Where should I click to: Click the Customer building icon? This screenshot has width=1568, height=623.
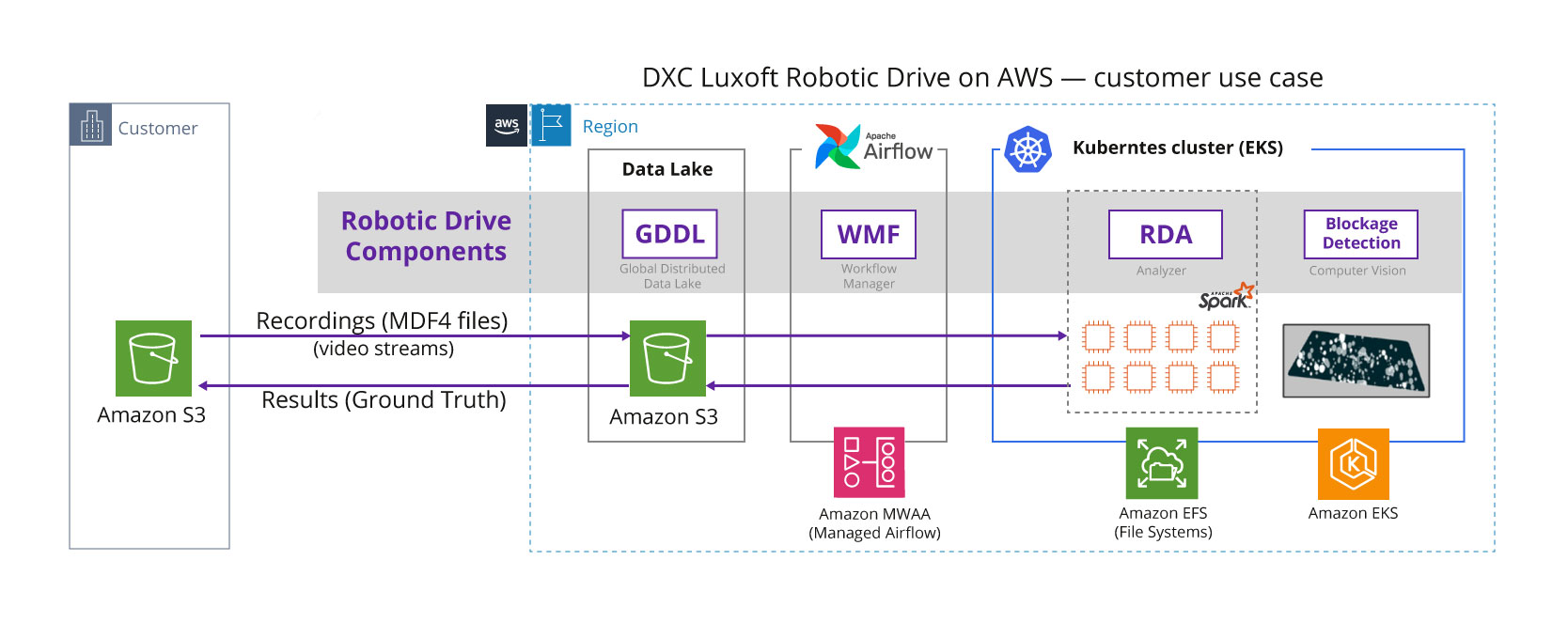tap(91, 125)
